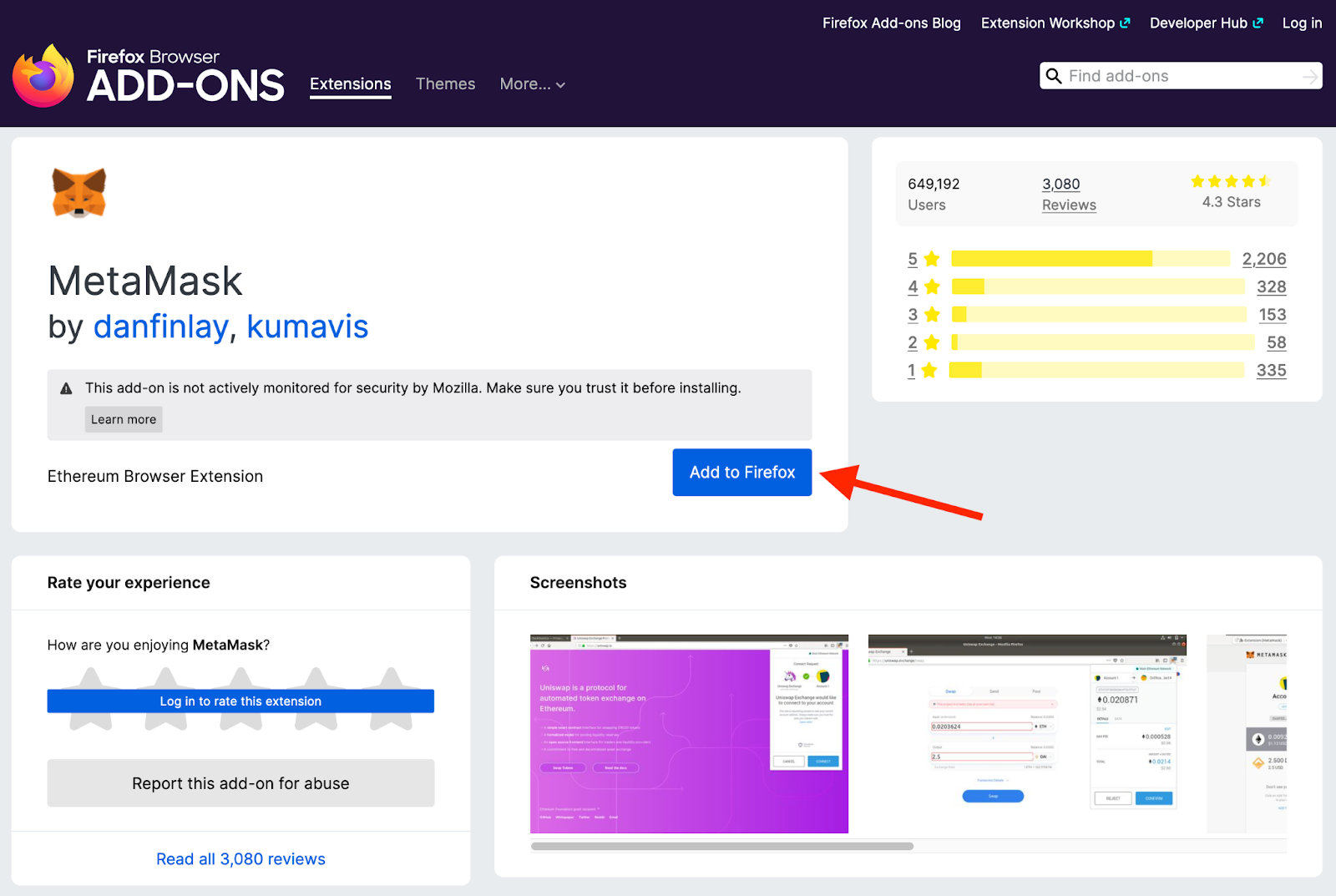Screen dimensions: 1336x896
Task: Select the 3 star rating row label
Action: point(924,315)
